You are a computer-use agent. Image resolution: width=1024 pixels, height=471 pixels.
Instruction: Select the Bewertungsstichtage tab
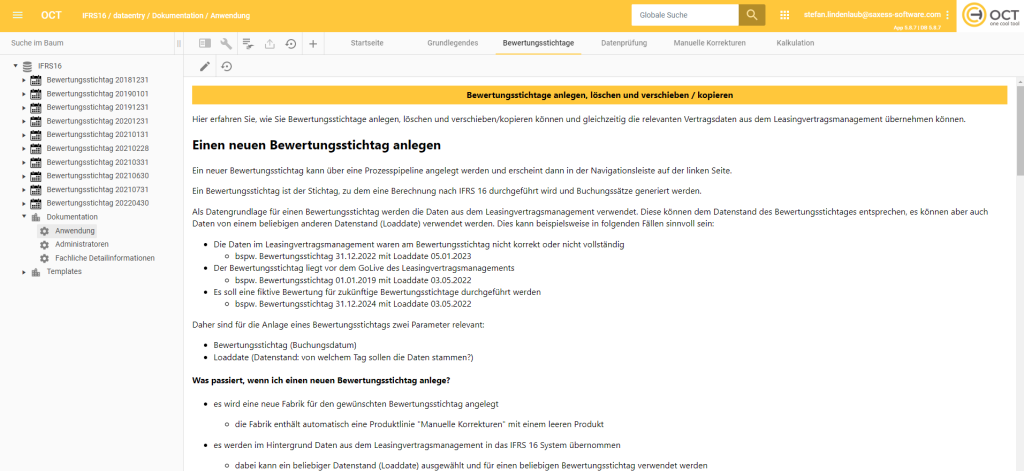coord(538,43)
